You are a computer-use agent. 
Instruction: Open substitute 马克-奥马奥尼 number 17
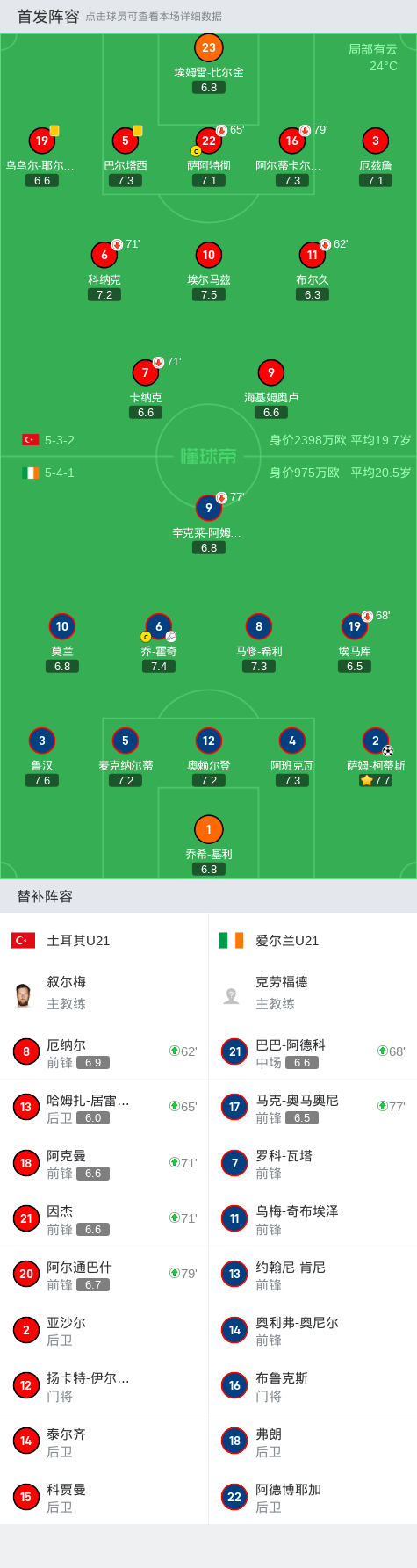(x=313, y=1107)
